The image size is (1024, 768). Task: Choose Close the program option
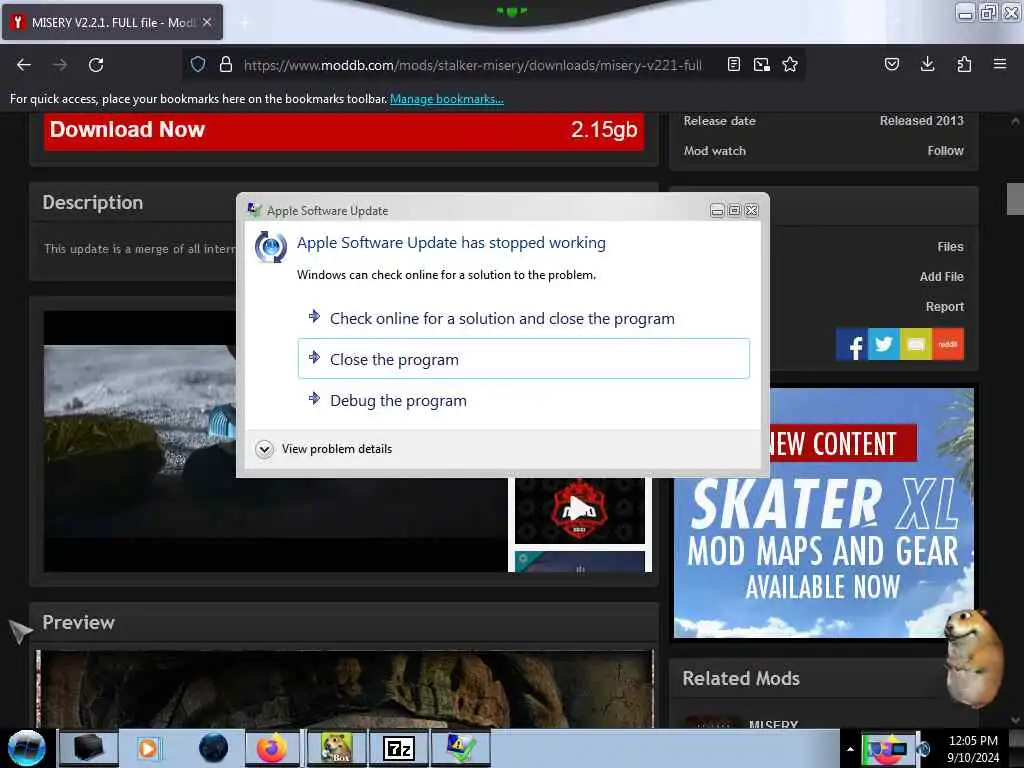pos(524,359)
